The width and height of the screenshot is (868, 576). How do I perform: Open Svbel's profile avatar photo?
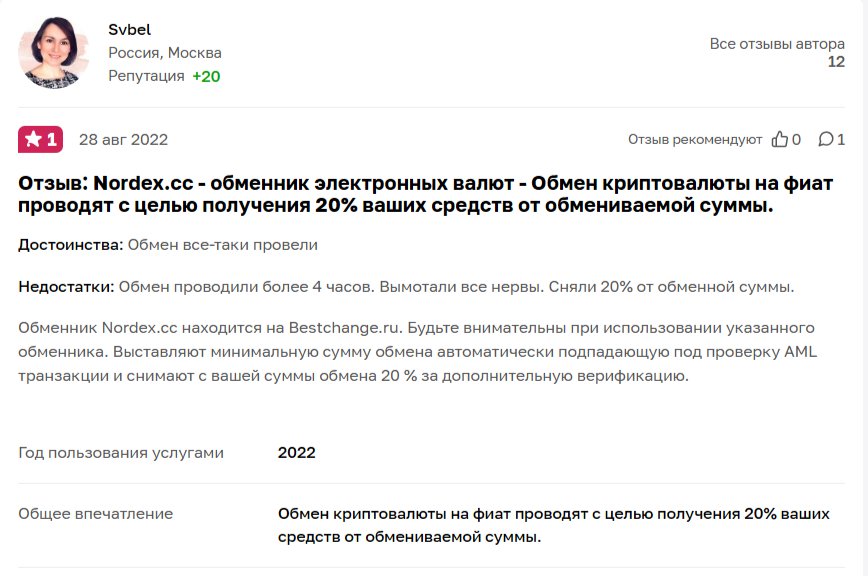click(x=54, y=53)
